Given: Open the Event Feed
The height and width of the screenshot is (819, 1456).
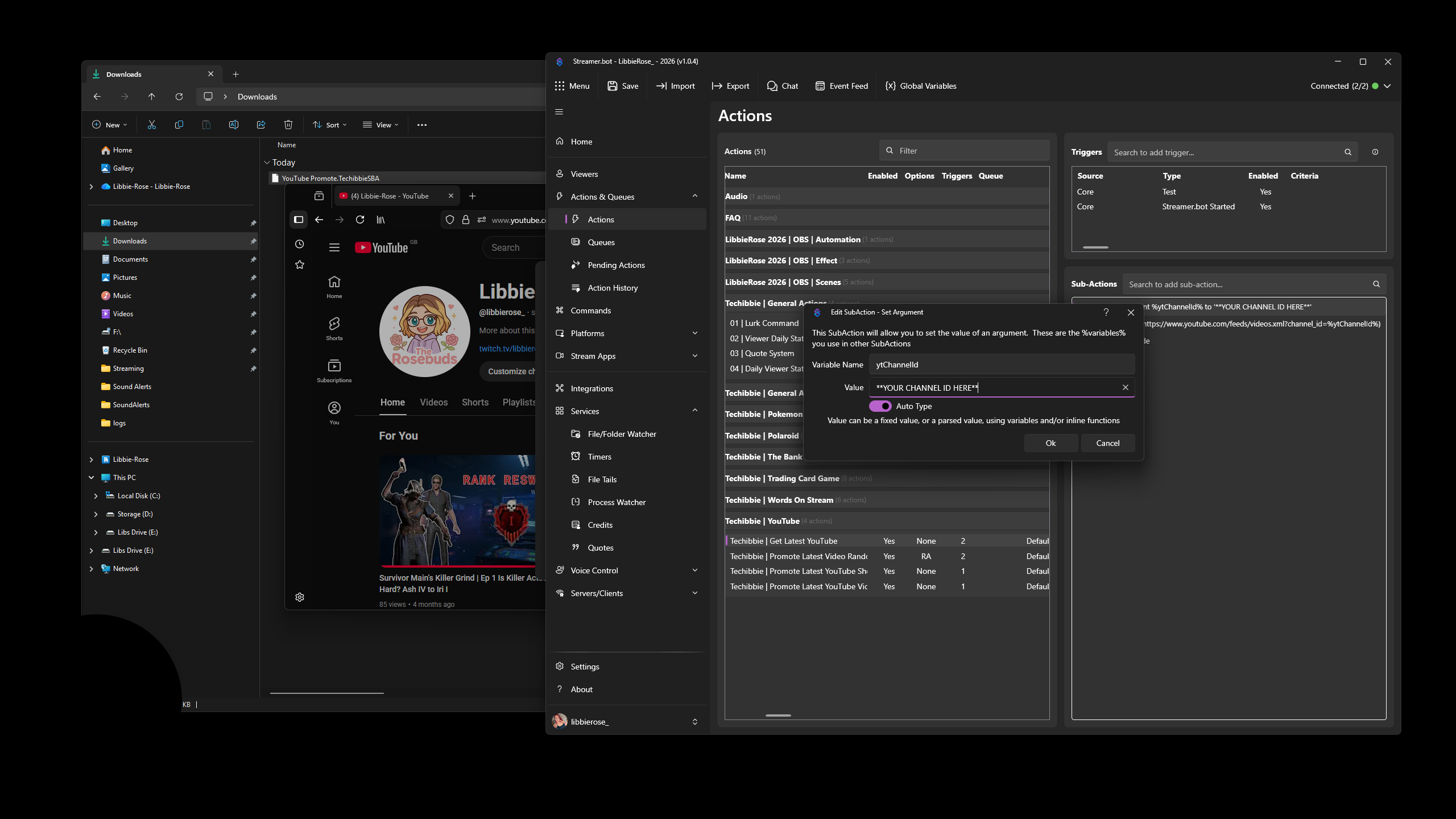Looking at the screenshot, I should (x=842, y=86).
